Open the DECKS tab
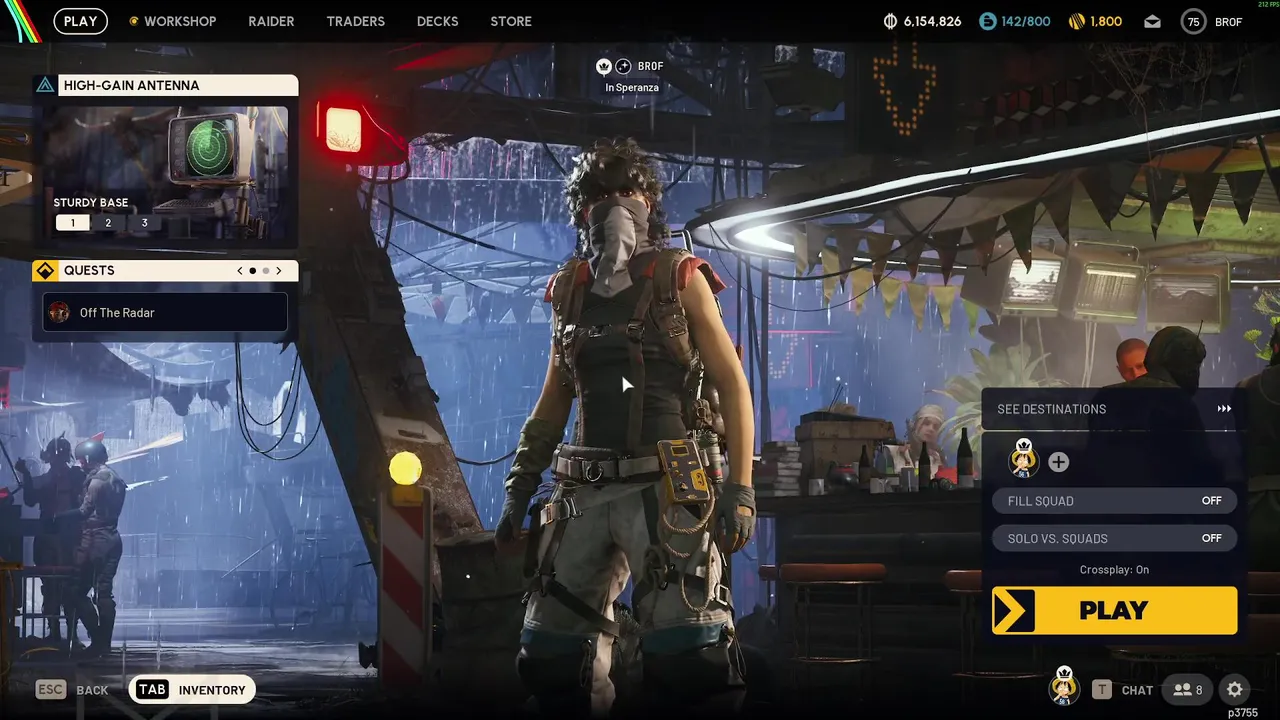This screenshot has width=1280, height=720. tap(437, 21)
